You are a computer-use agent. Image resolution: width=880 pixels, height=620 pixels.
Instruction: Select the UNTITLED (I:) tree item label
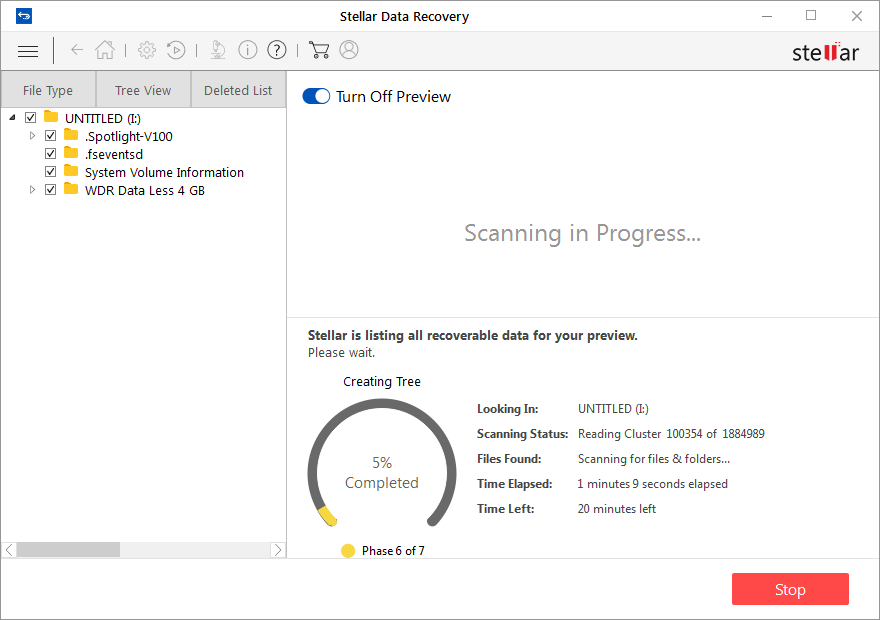(x=103, y=118)
